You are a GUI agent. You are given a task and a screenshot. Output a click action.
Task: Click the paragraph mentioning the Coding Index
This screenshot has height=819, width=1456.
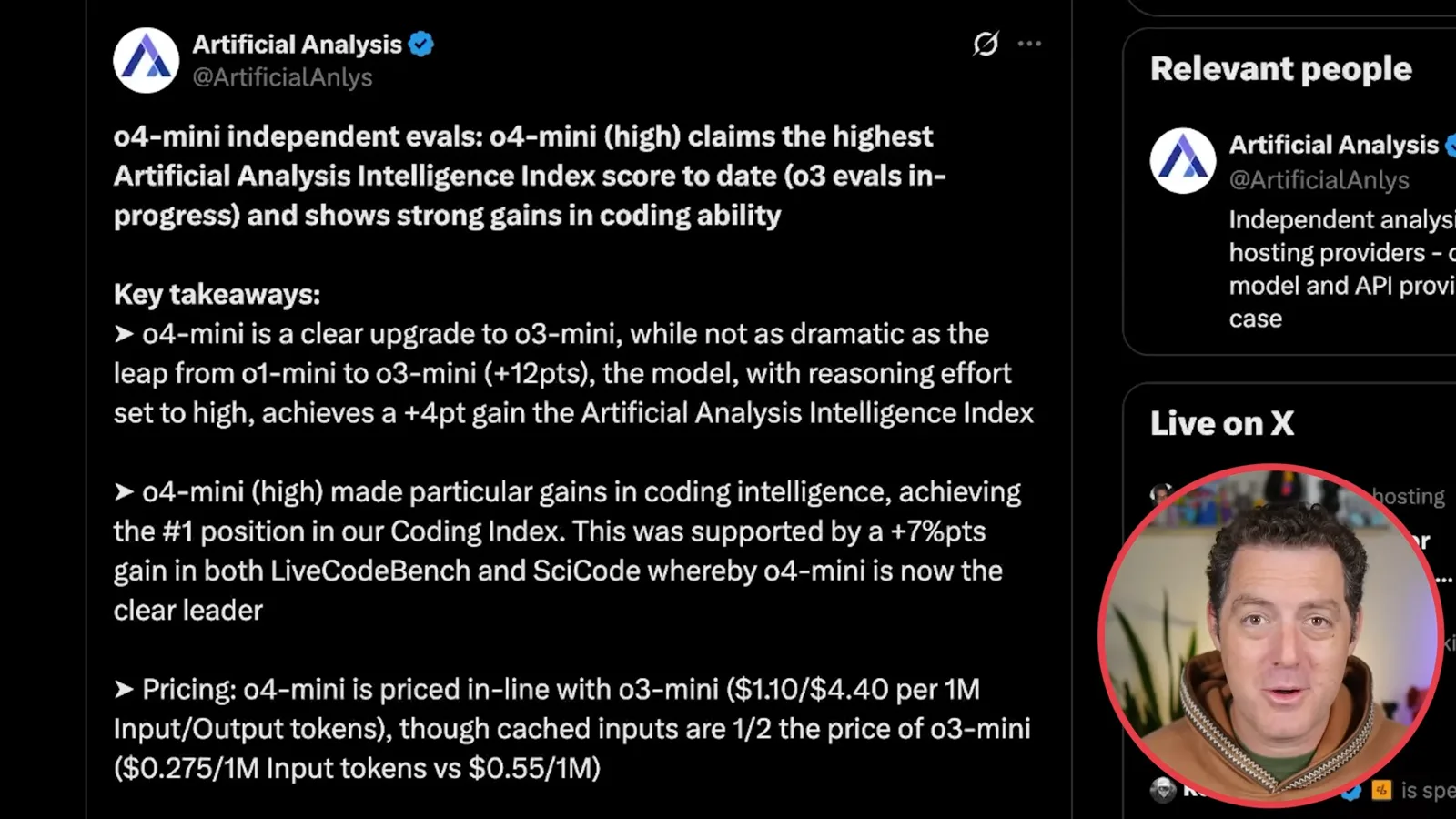(x=567, y=551)
